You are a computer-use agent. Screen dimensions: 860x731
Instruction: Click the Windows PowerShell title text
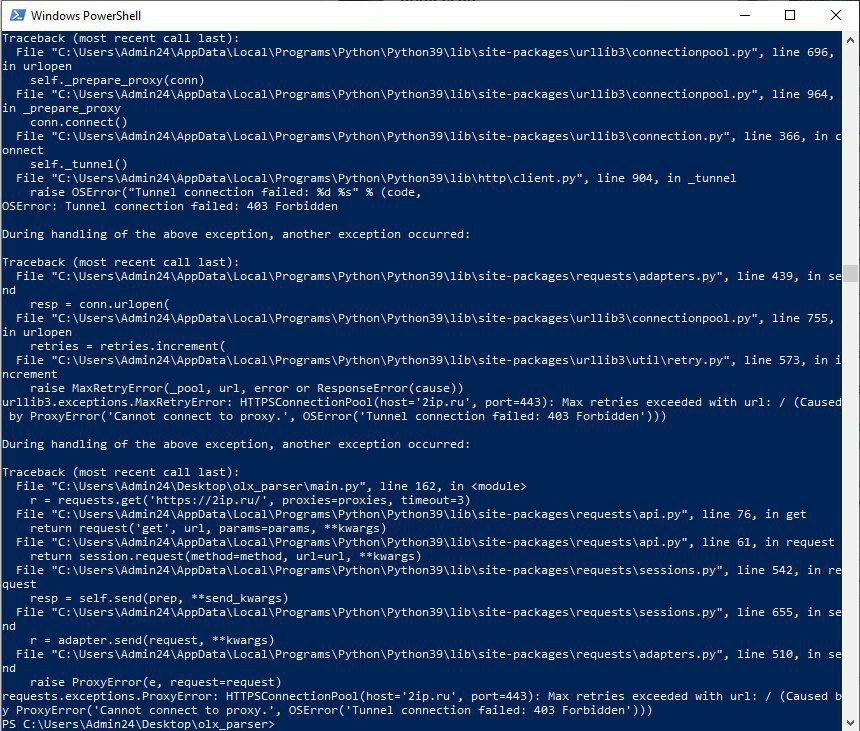tap(86, 15)
